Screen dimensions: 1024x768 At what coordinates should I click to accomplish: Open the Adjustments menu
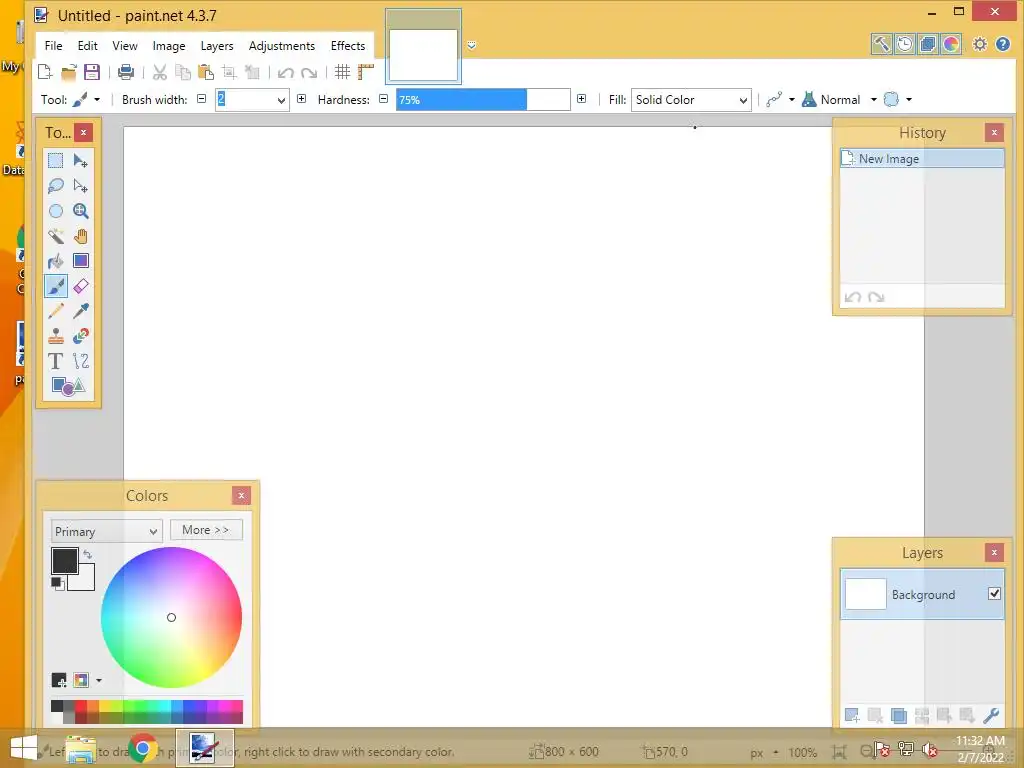[x=281, y=46]
